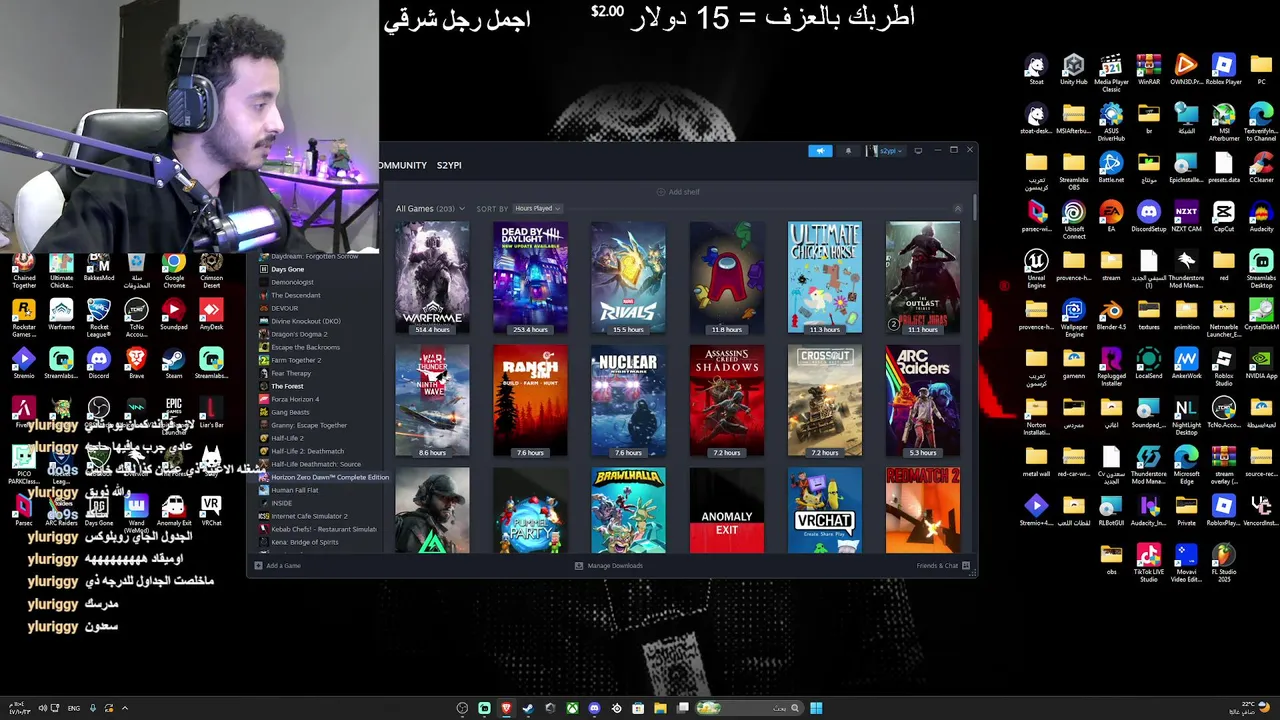Open Friends & Chat in Steam
This screenshot has width=1280, height=720.
click(943, 565)
